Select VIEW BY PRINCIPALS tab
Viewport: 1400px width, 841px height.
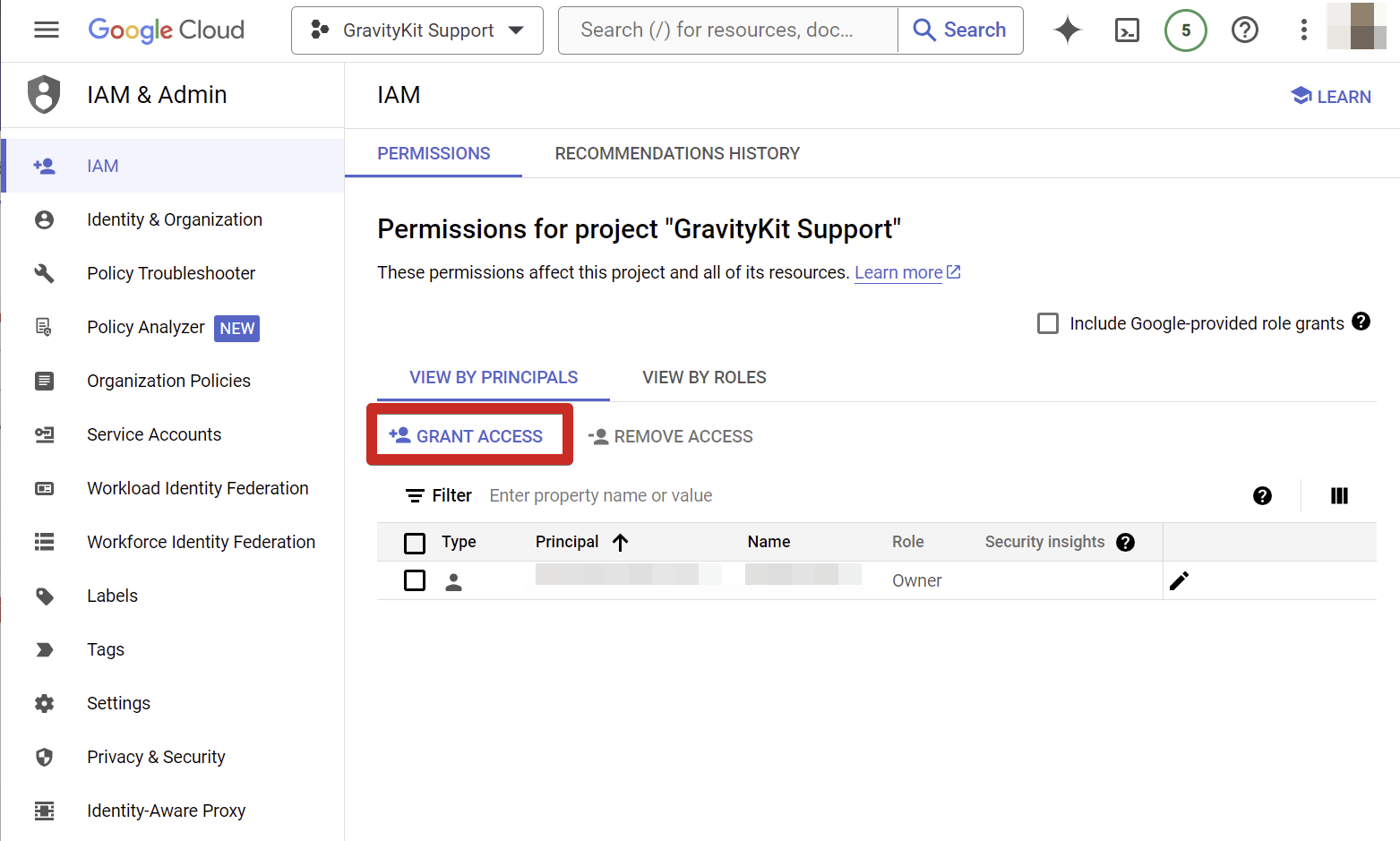(494, 377)
